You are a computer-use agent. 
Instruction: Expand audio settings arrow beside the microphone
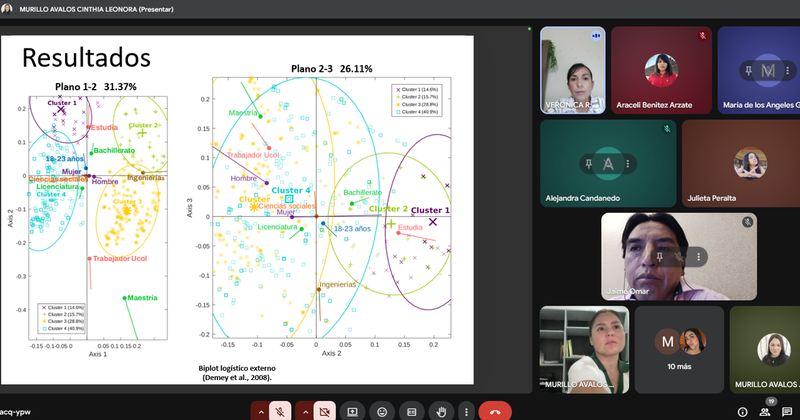(x=260, y=411)
